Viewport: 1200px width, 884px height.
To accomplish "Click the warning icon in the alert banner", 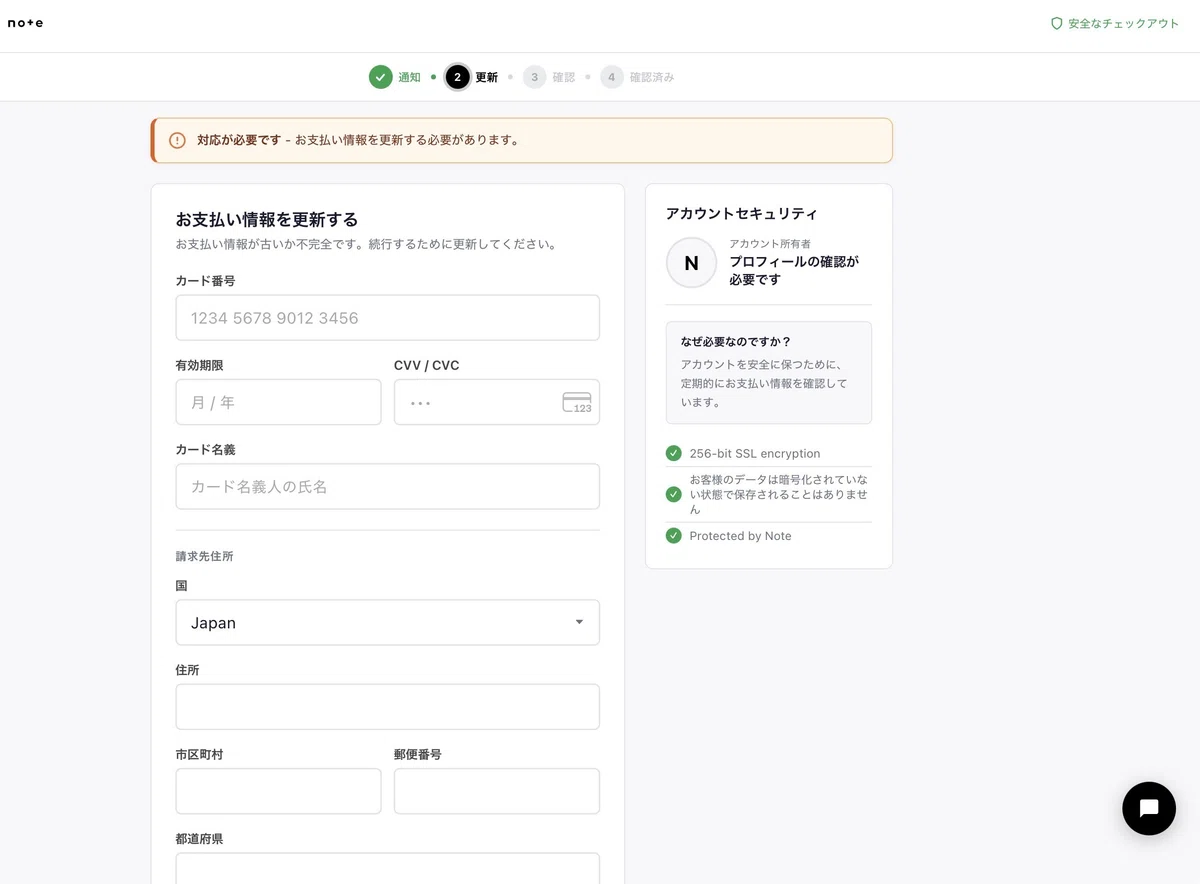I will click(177, 140).
